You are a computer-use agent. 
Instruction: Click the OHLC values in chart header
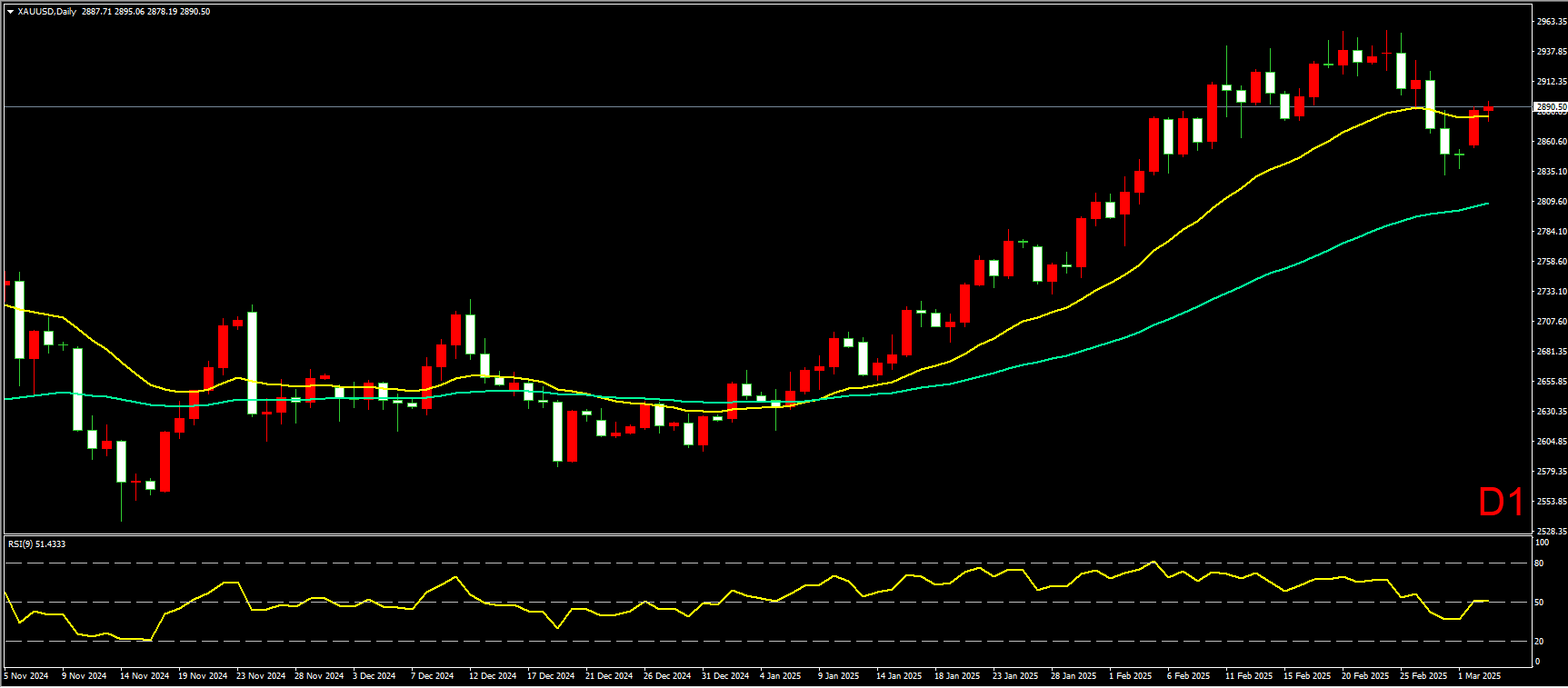pos(145,12)
